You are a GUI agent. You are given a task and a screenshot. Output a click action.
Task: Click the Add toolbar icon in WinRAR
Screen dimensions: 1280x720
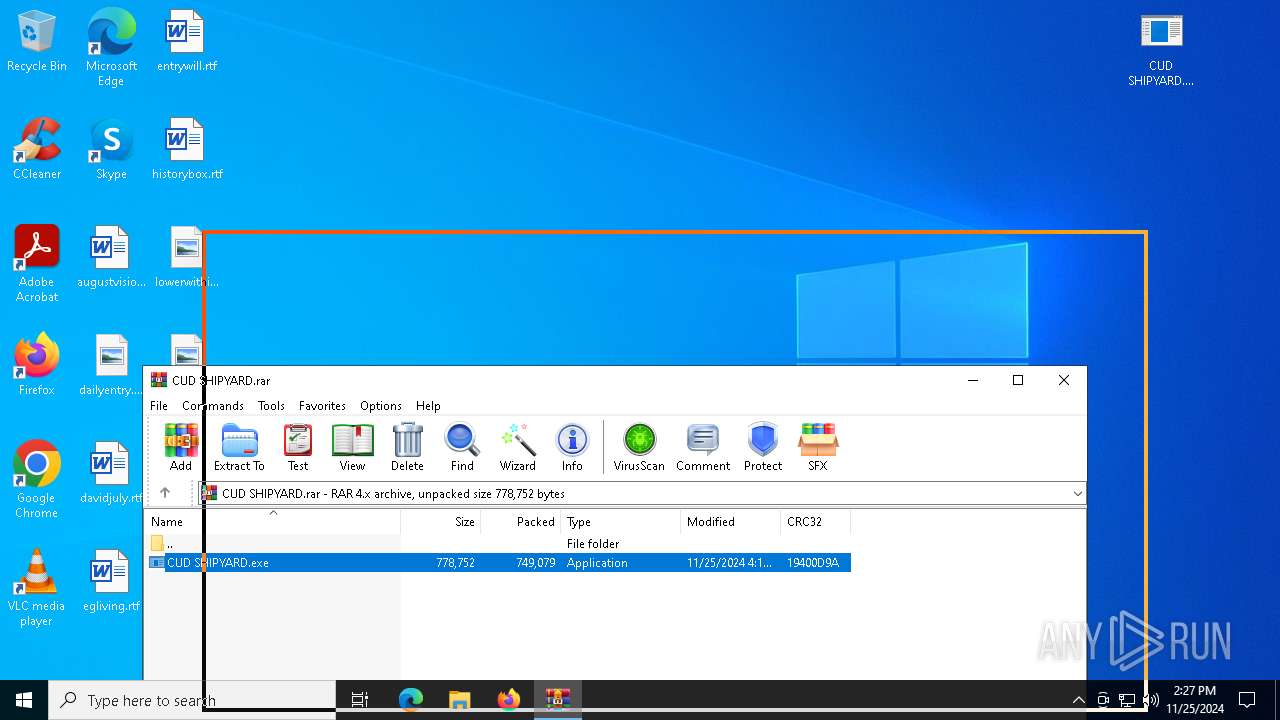click(181, 446)
